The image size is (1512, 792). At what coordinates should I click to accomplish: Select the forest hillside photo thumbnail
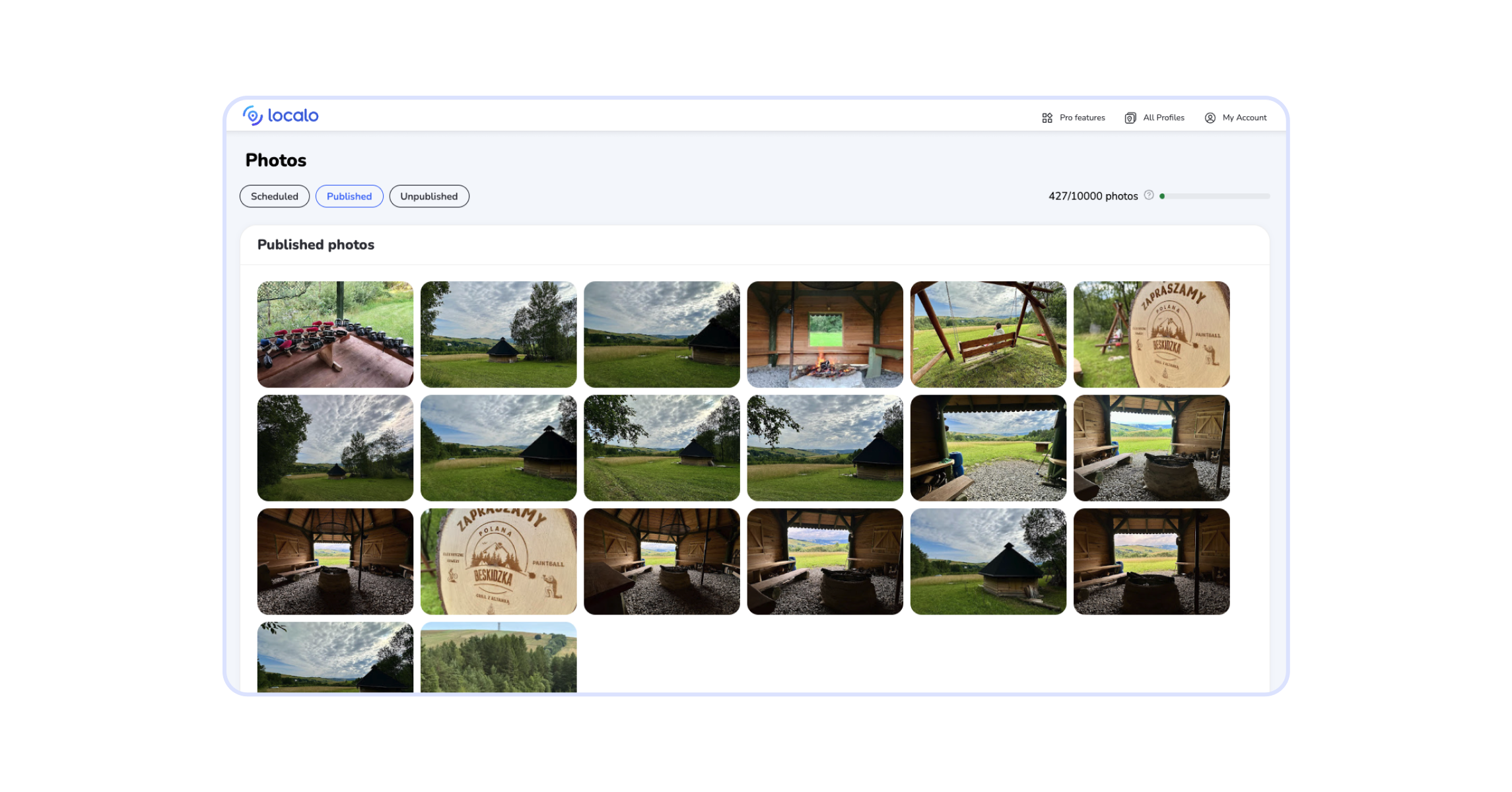pyautogui.click(x=498, y=657)
